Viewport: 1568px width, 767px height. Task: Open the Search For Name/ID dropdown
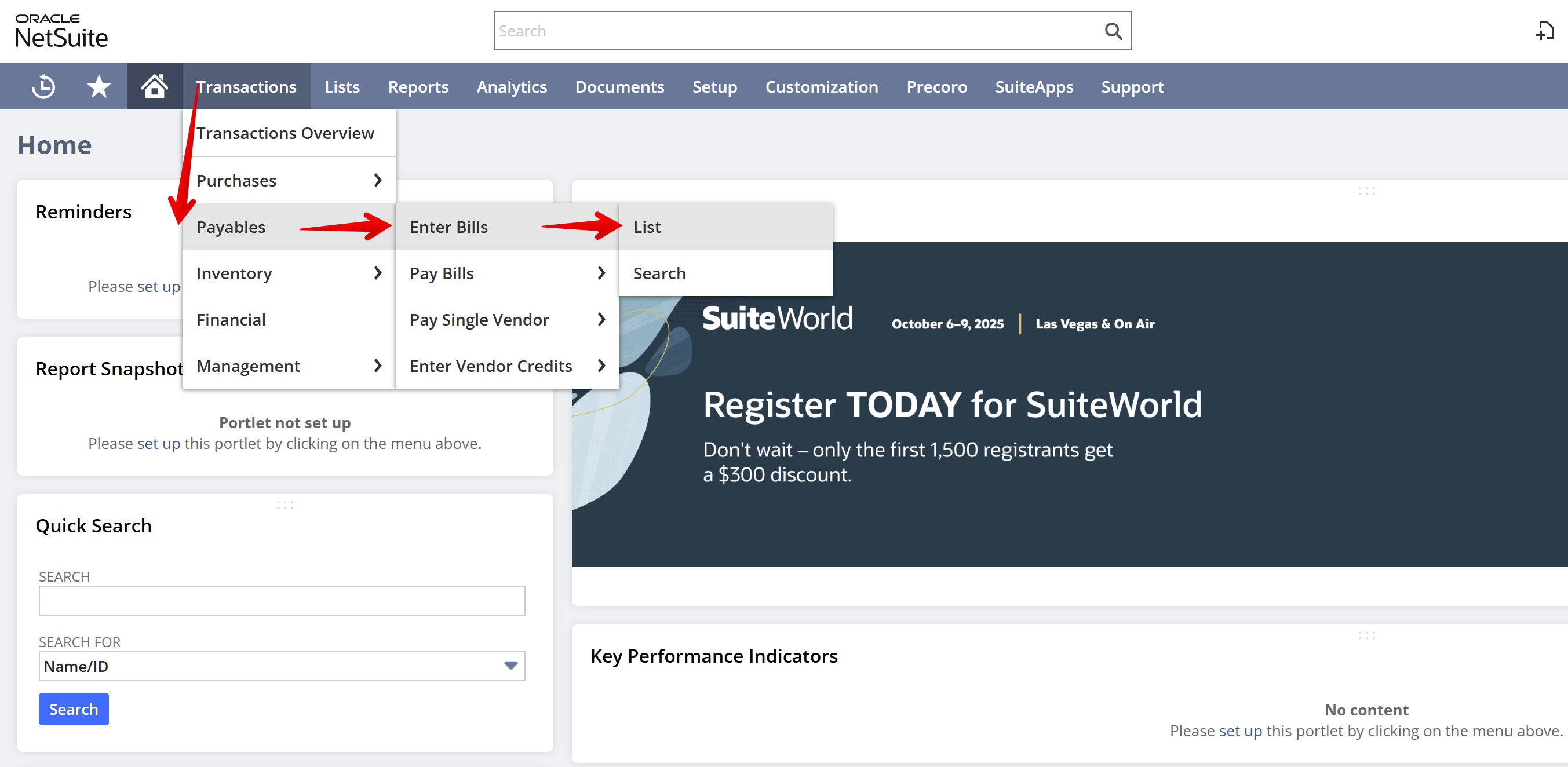(x=282, y=666)
